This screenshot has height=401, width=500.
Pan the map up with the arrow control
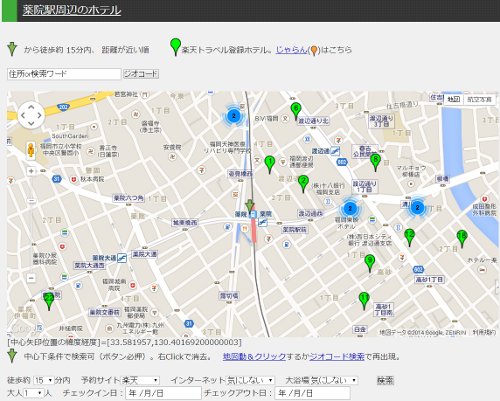click(31, 107)
